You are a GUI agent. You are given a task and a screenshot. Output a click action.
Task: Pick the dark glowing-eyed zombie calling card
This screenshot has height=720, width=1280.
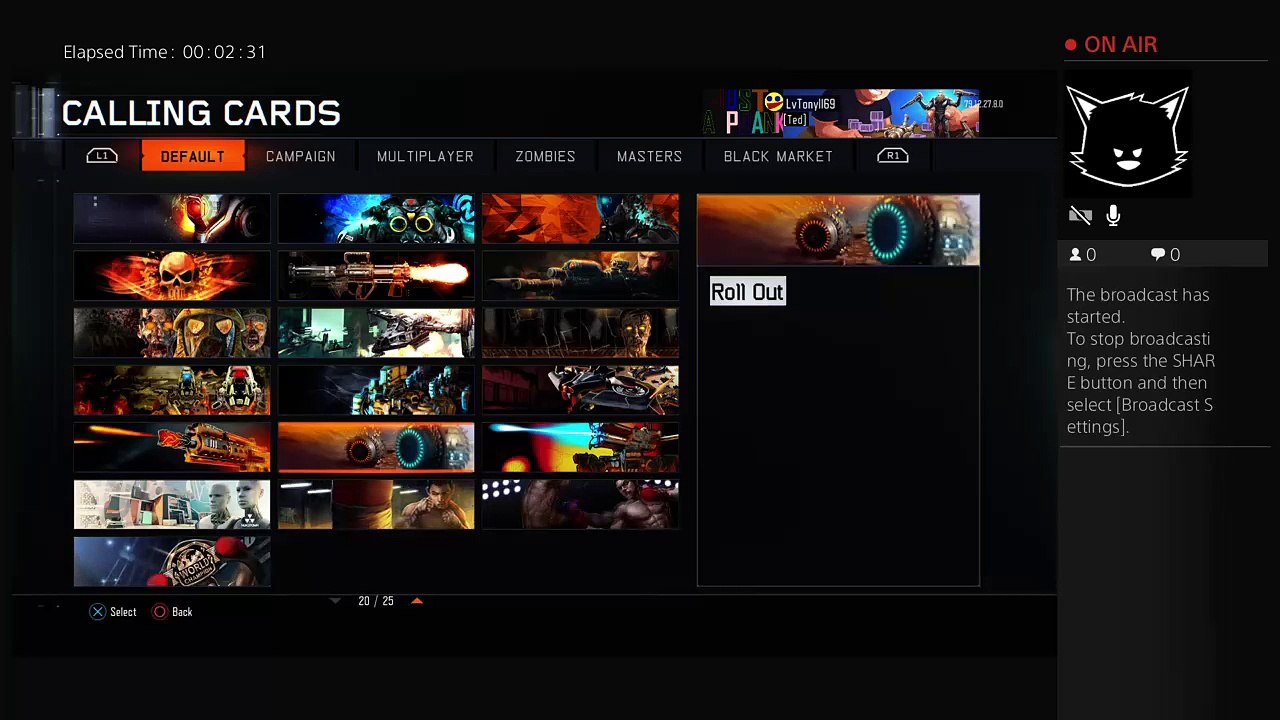(580, 333)
